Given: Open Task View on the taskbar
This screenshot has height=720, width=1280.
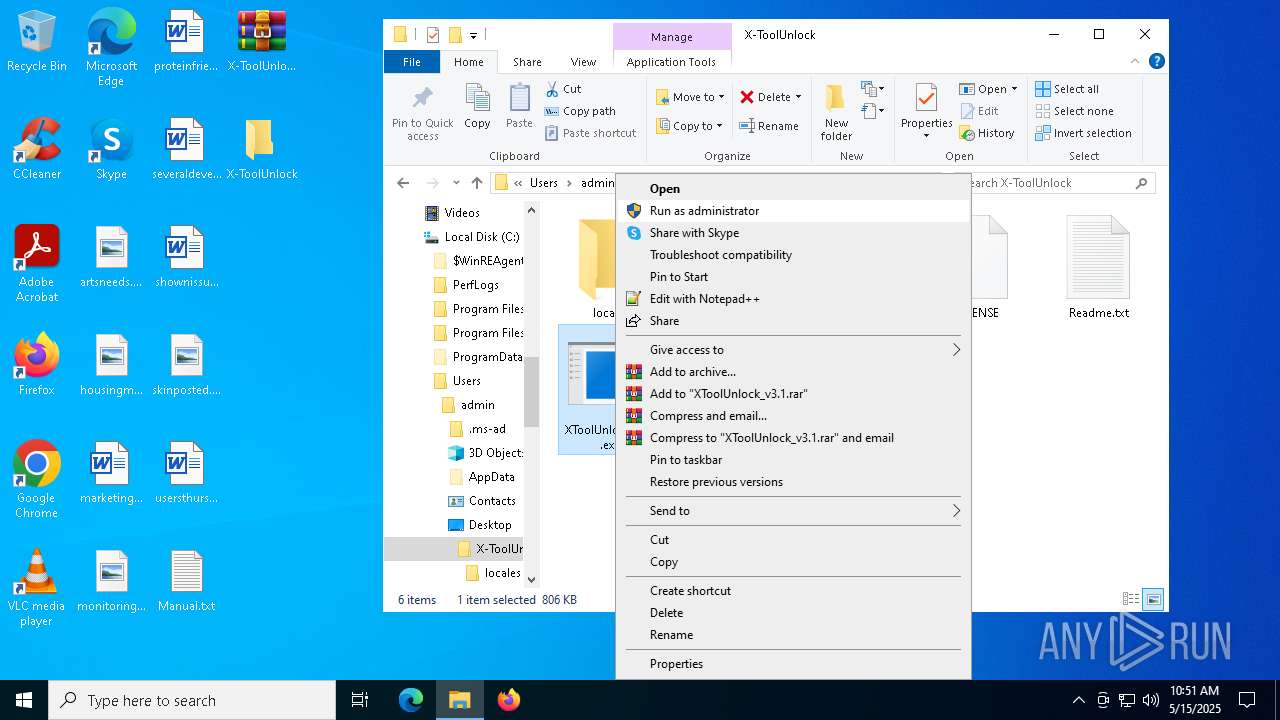Looking at the screenshot, I should pyautogui.click(x=360, y=700).
